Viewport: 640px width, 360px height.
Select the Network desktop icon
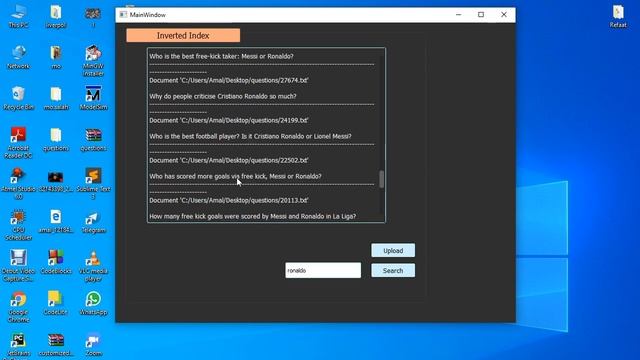pos(18,57)
